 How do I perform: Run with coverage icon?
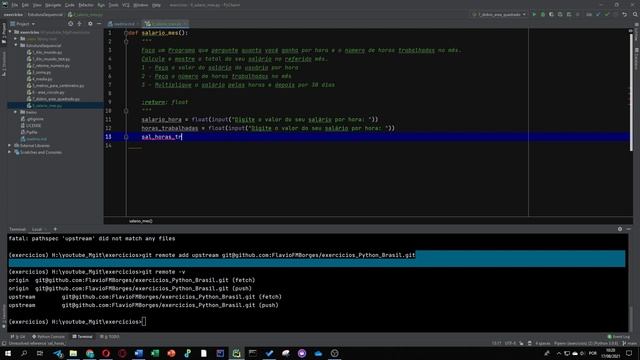(x=551, y=14)
